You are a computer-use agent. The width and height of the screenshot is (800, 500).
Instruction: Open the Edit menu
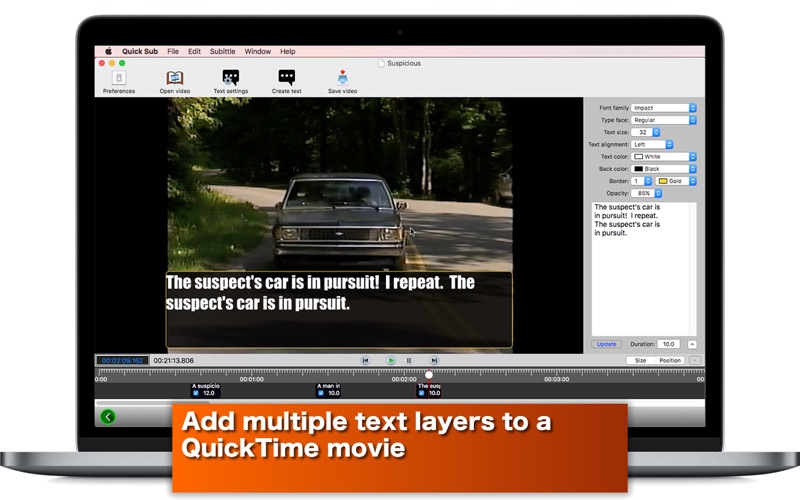[x=194, y=51]
